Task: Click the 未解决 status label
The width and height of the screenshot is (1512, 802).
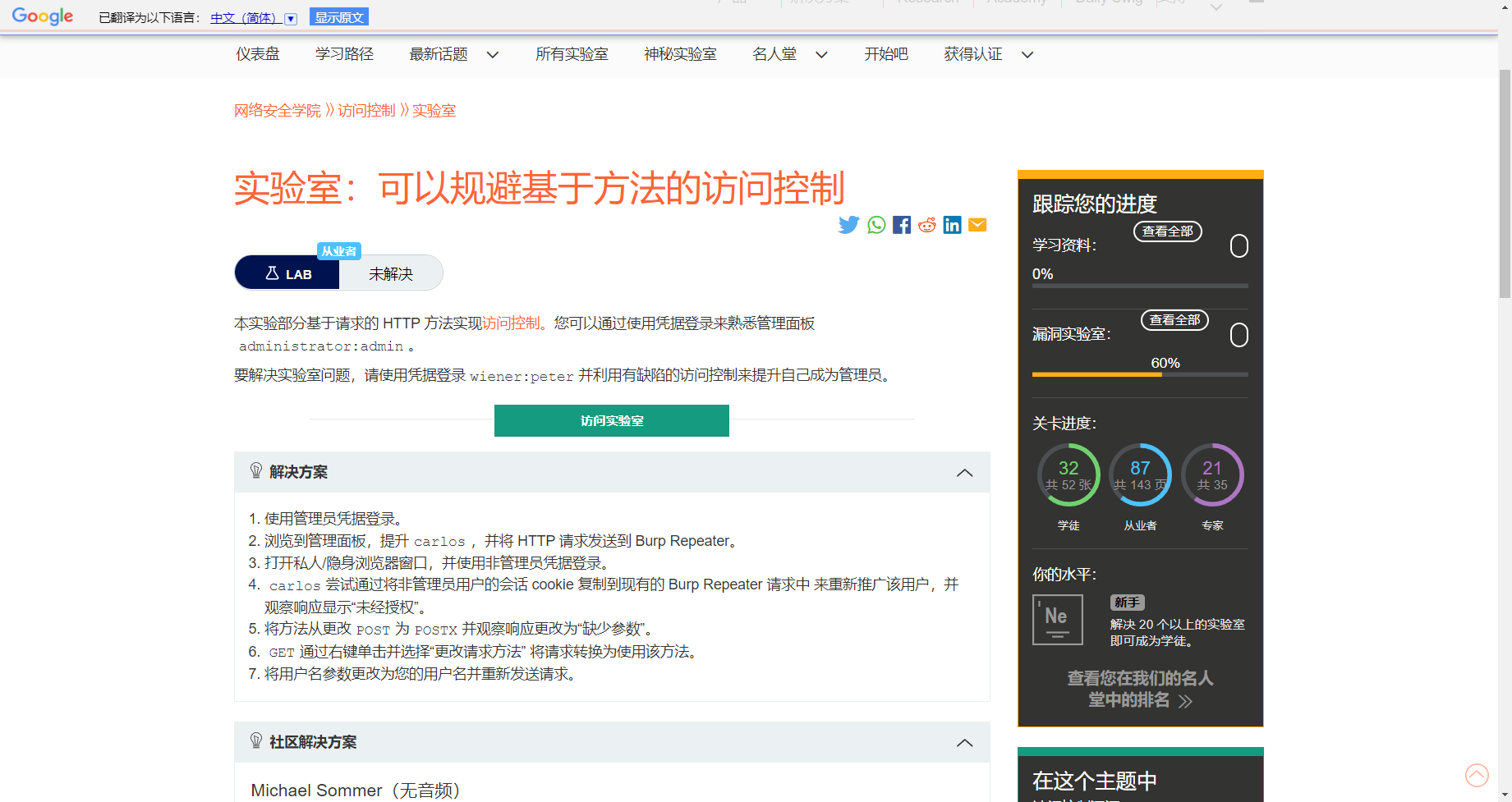Action: tap(391, 273)
